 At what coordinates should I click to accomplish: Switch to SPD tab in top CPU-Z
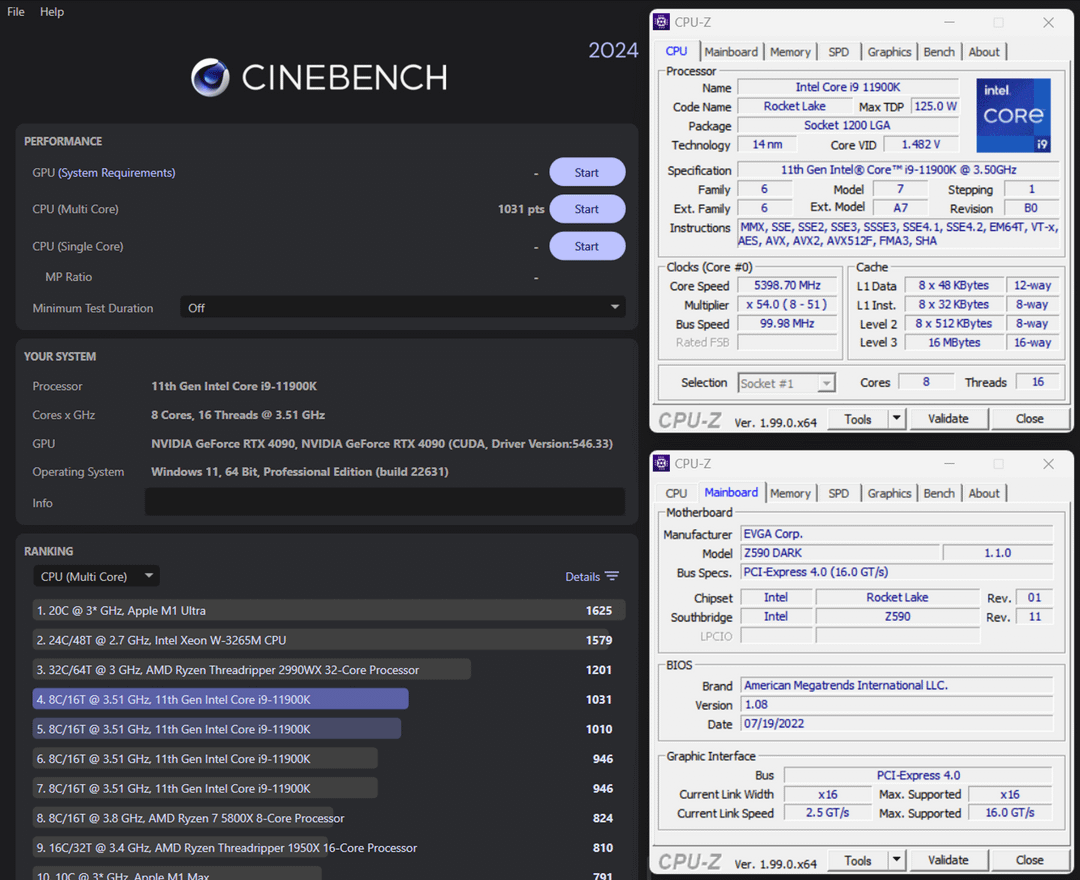[x=838, y=52]
